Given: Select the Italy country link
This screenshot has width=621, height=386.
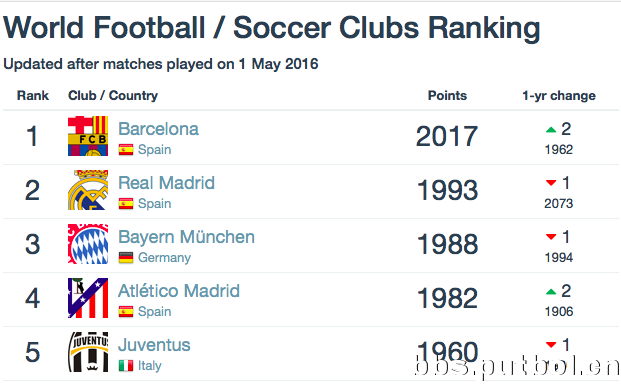Looking at the screenshot, I should click(150, 366).
